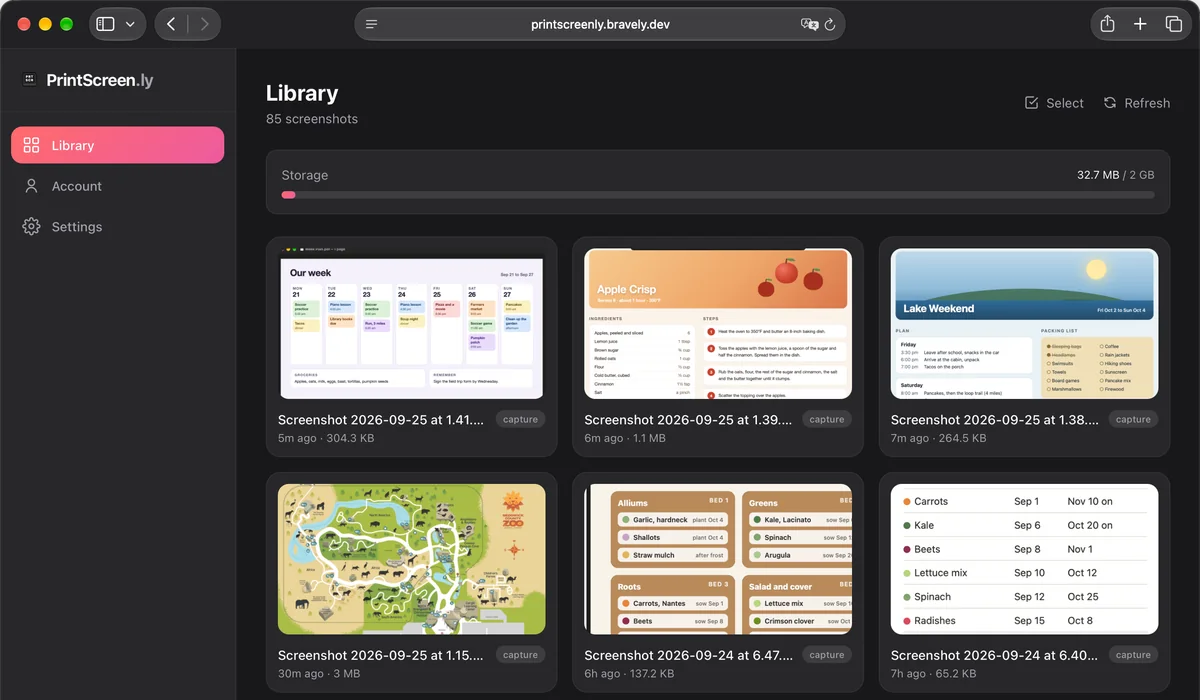Go back with the browser back arrow
The width and height of the screenshot is (1200, 700).
coord(171,24)
